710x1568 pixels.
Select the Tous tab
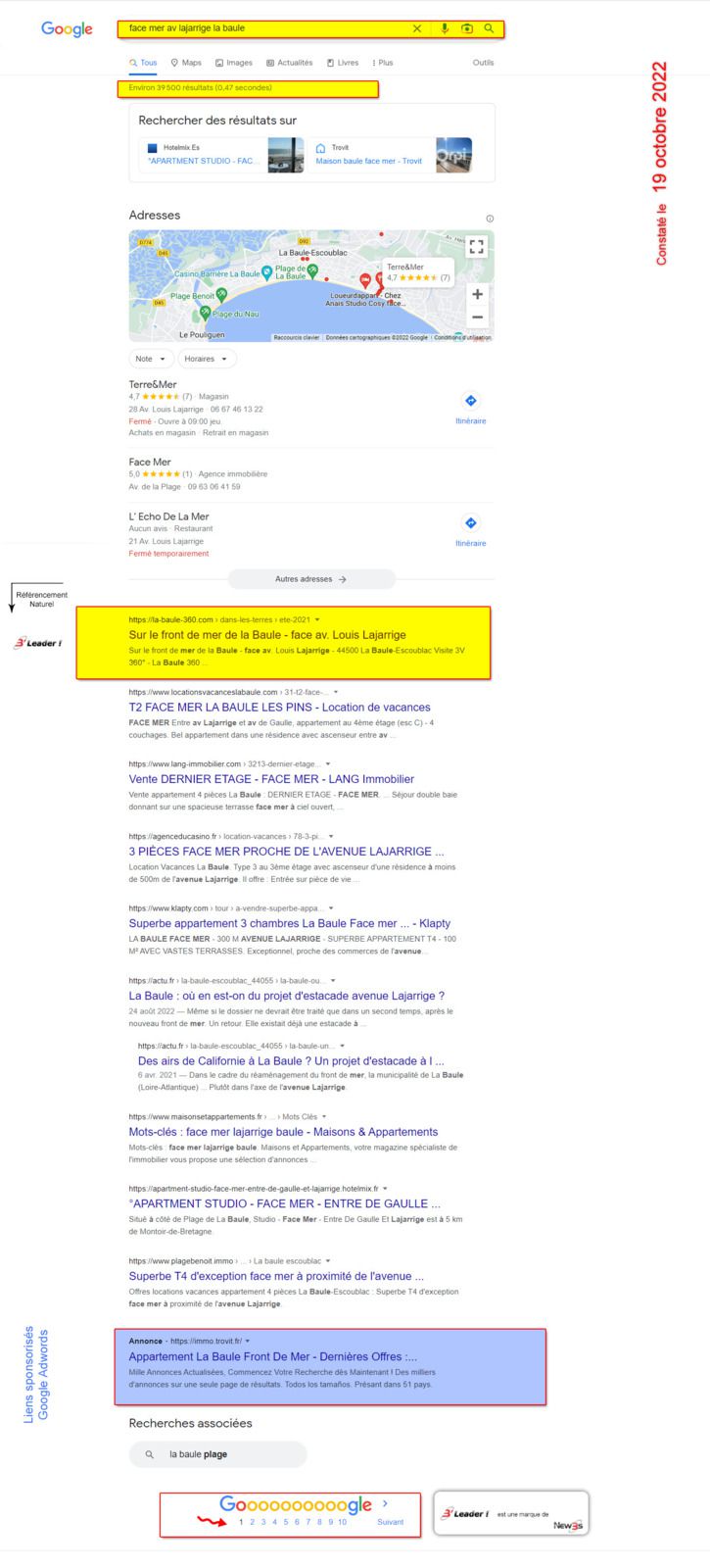click(x=143, y=63)
